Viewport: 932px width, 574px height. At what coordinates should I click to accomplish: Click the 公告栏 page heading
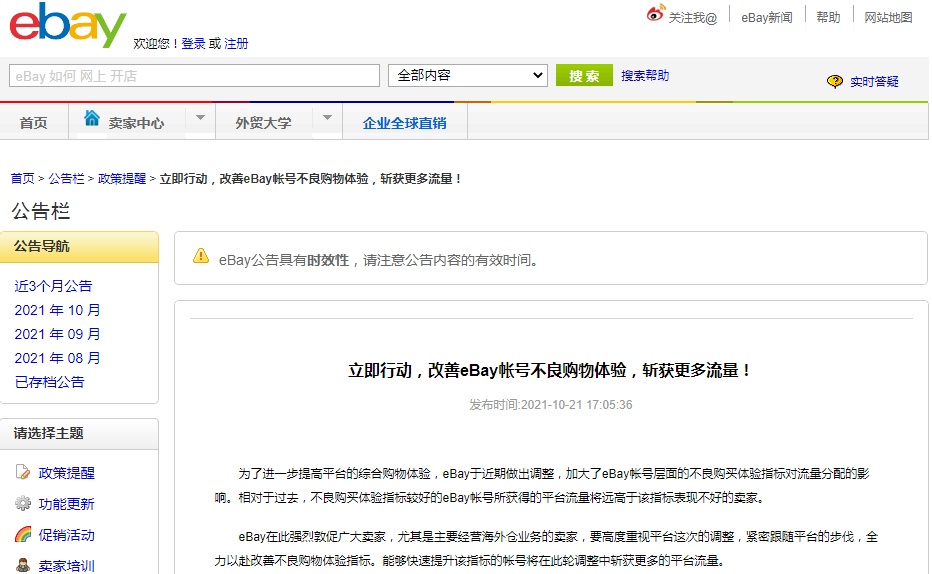[x=40, y=211]
